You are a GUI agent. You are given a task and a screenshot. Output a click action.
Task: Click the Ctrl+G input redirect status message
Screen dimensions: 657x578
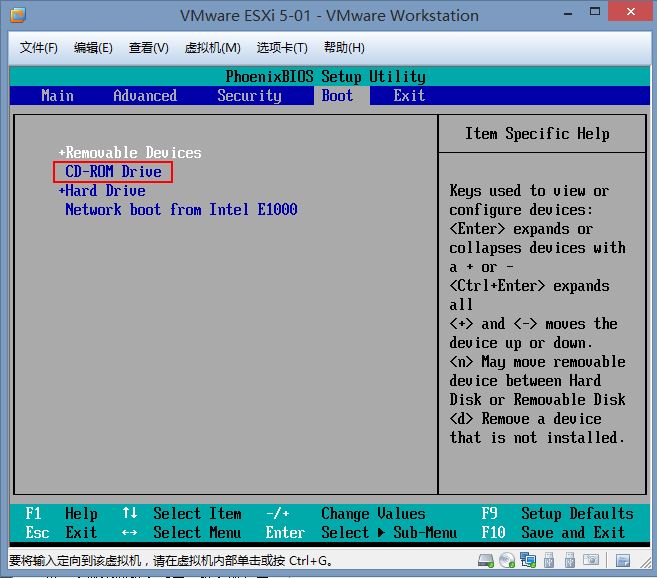coord(171,560)
